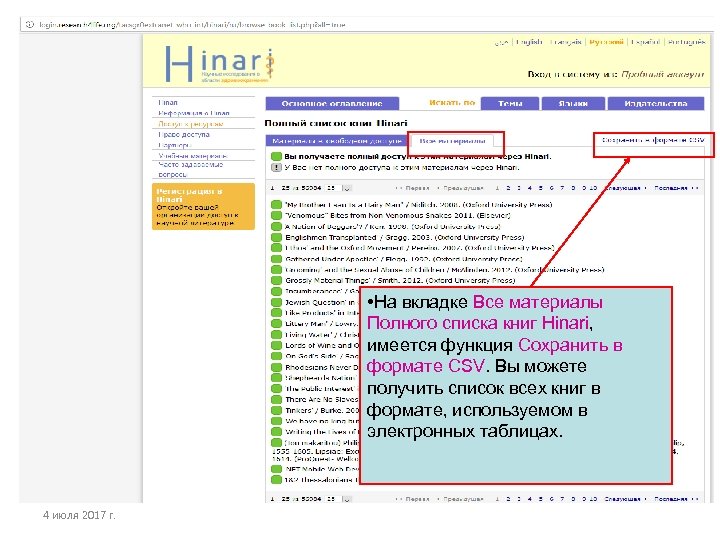This screenshot has width=720, height=540.
Task: Click green icon next to Grossly Material Things
Action: point(276,281)
